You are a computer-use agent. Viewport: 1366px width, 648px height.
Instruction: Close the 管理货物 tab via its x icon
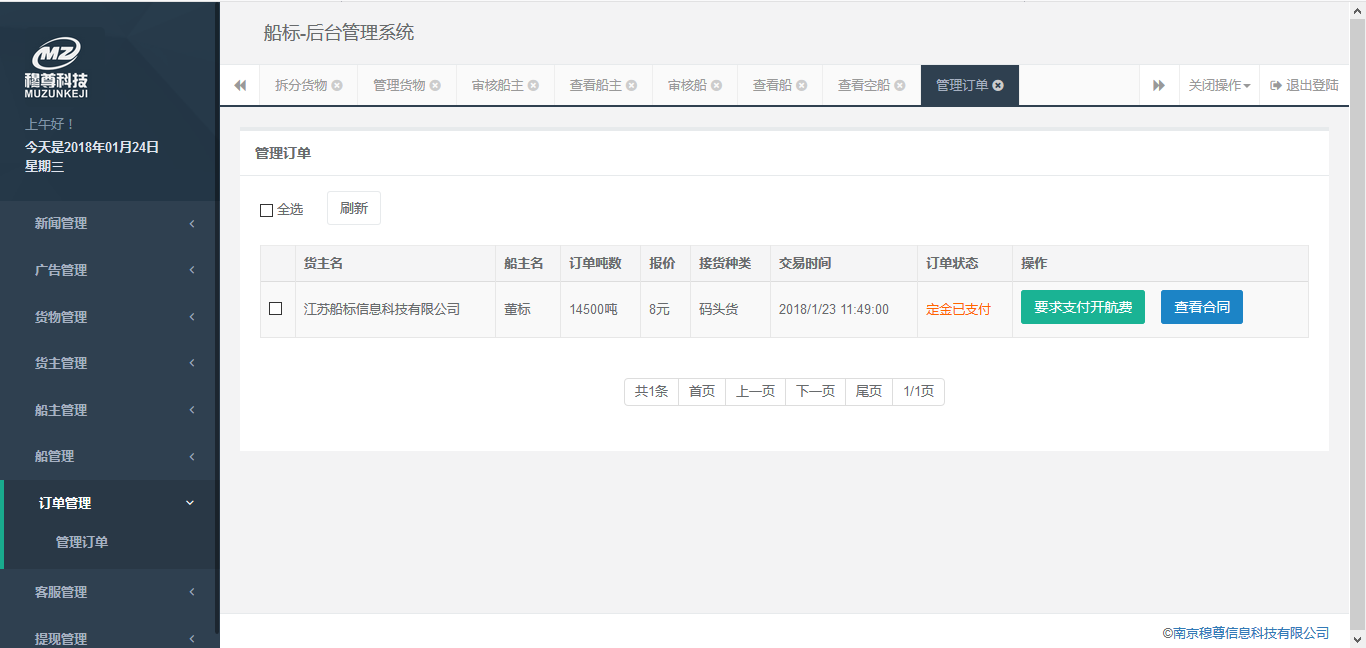click(x=435, y=86)
